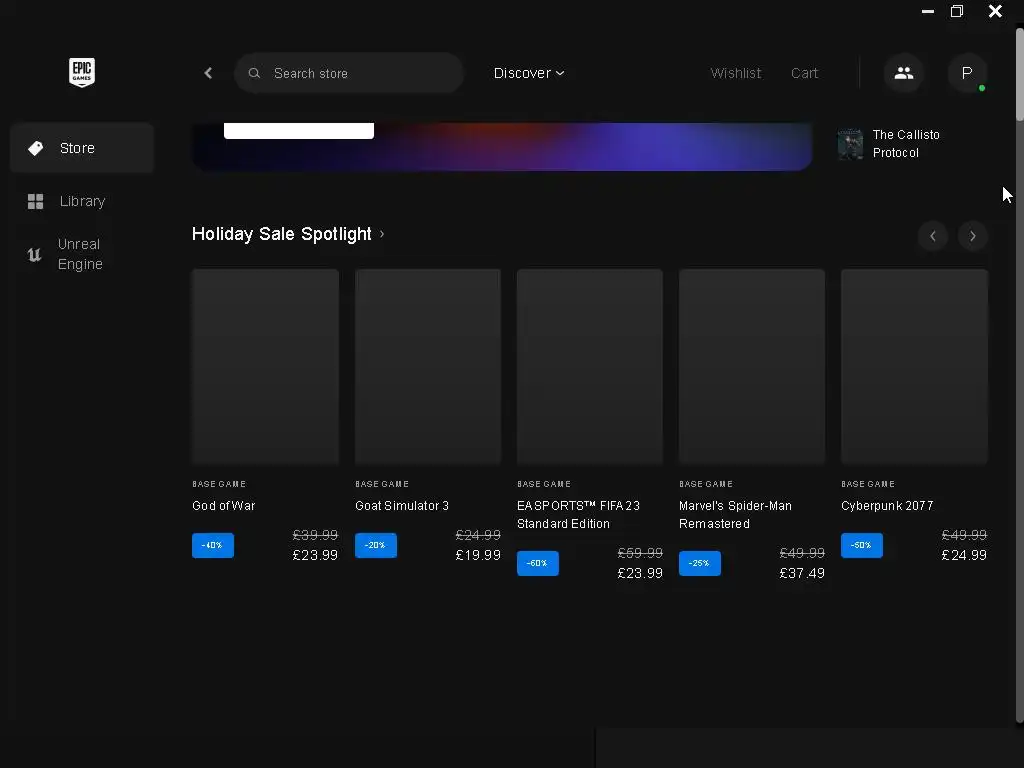Click The Callisto Protocol title text

[906, 144]
